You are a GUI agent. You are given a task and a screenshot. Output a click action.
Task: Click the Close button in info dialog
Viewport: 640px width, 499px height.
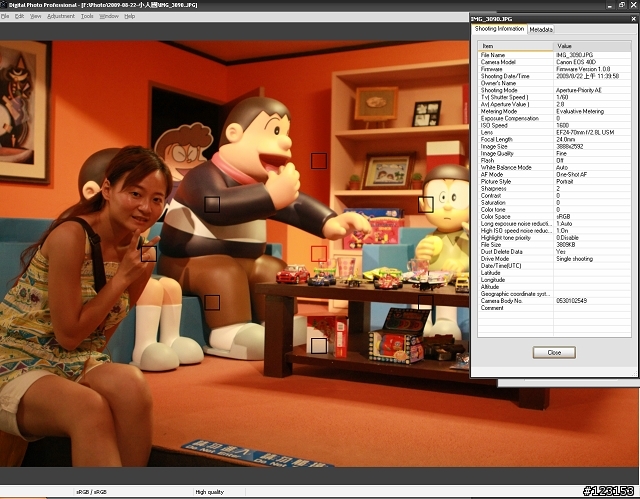pos(554,353)
